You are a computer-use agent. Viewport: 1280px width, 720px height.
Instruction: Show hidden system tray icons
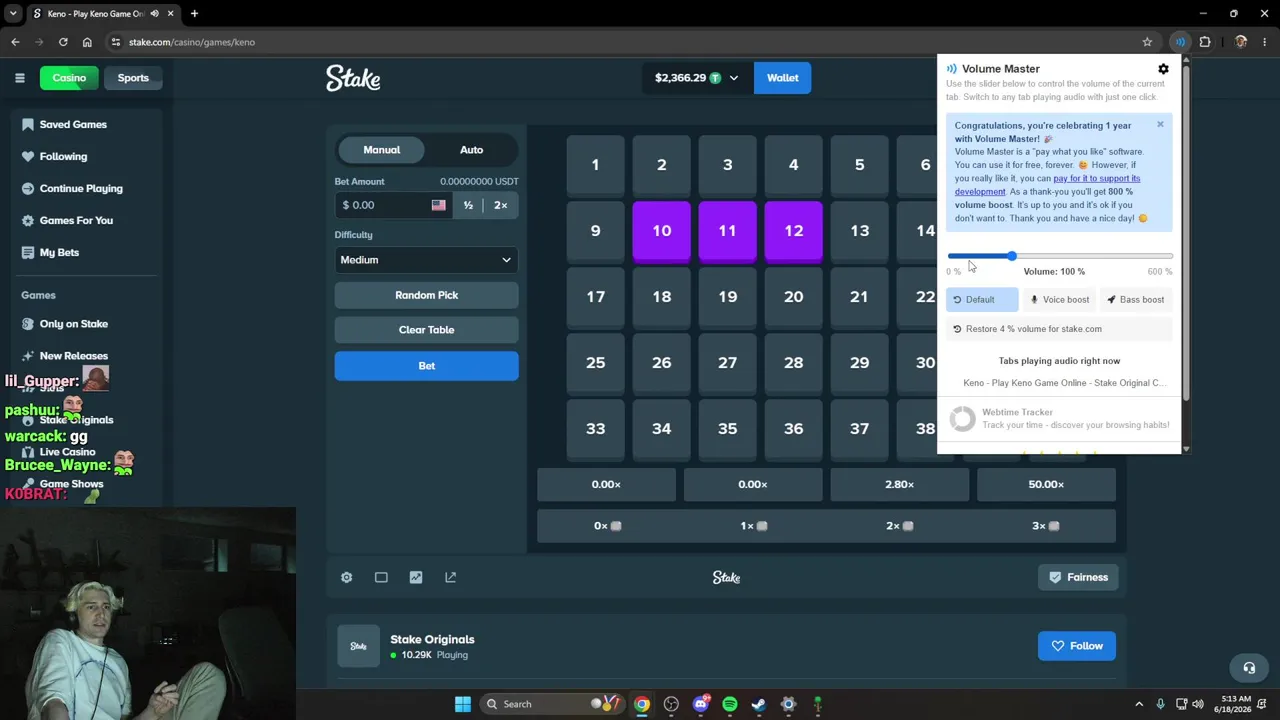pos(1140,704)
